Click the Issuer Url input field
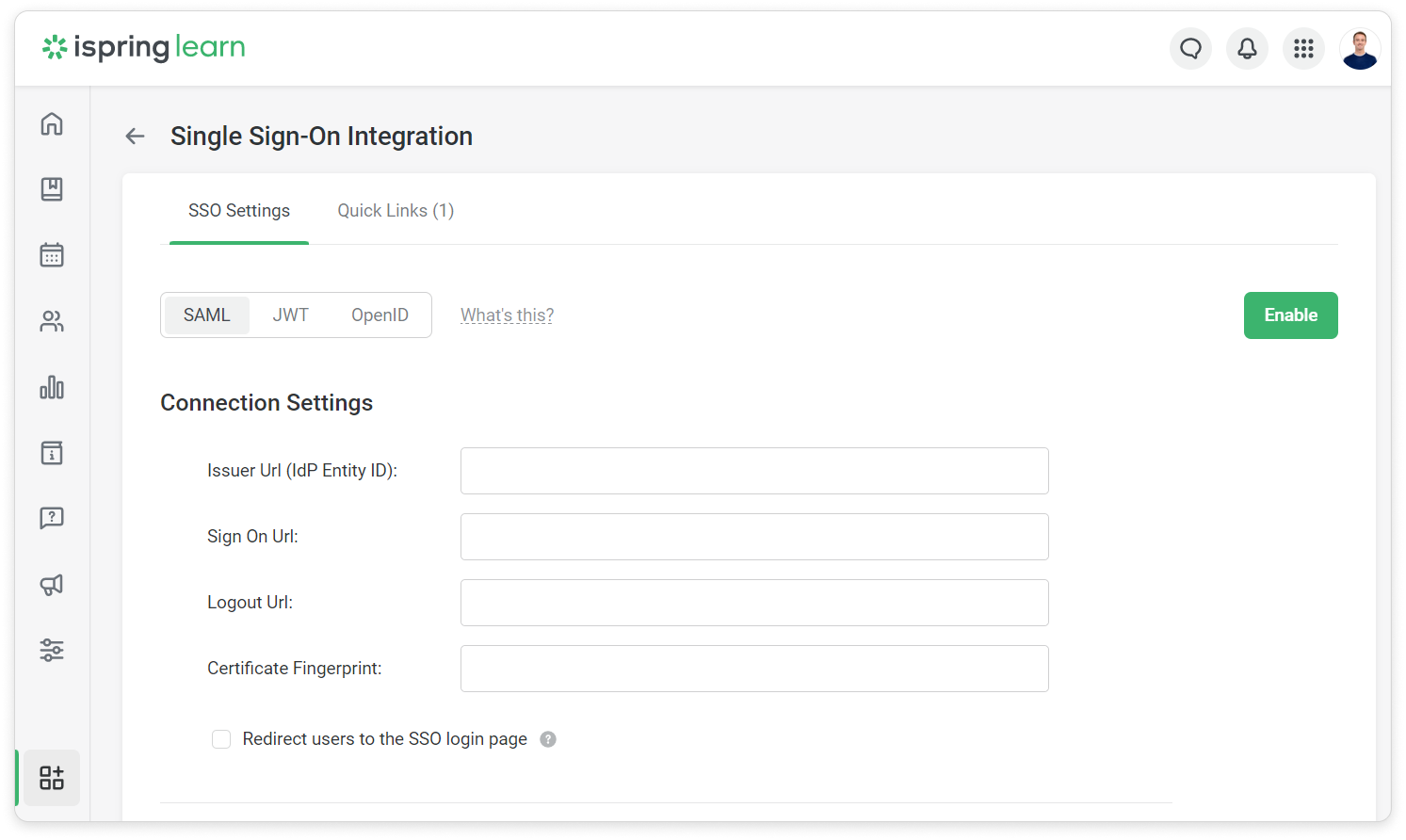This screenshot has width=1406, height=840. point(753,471)
